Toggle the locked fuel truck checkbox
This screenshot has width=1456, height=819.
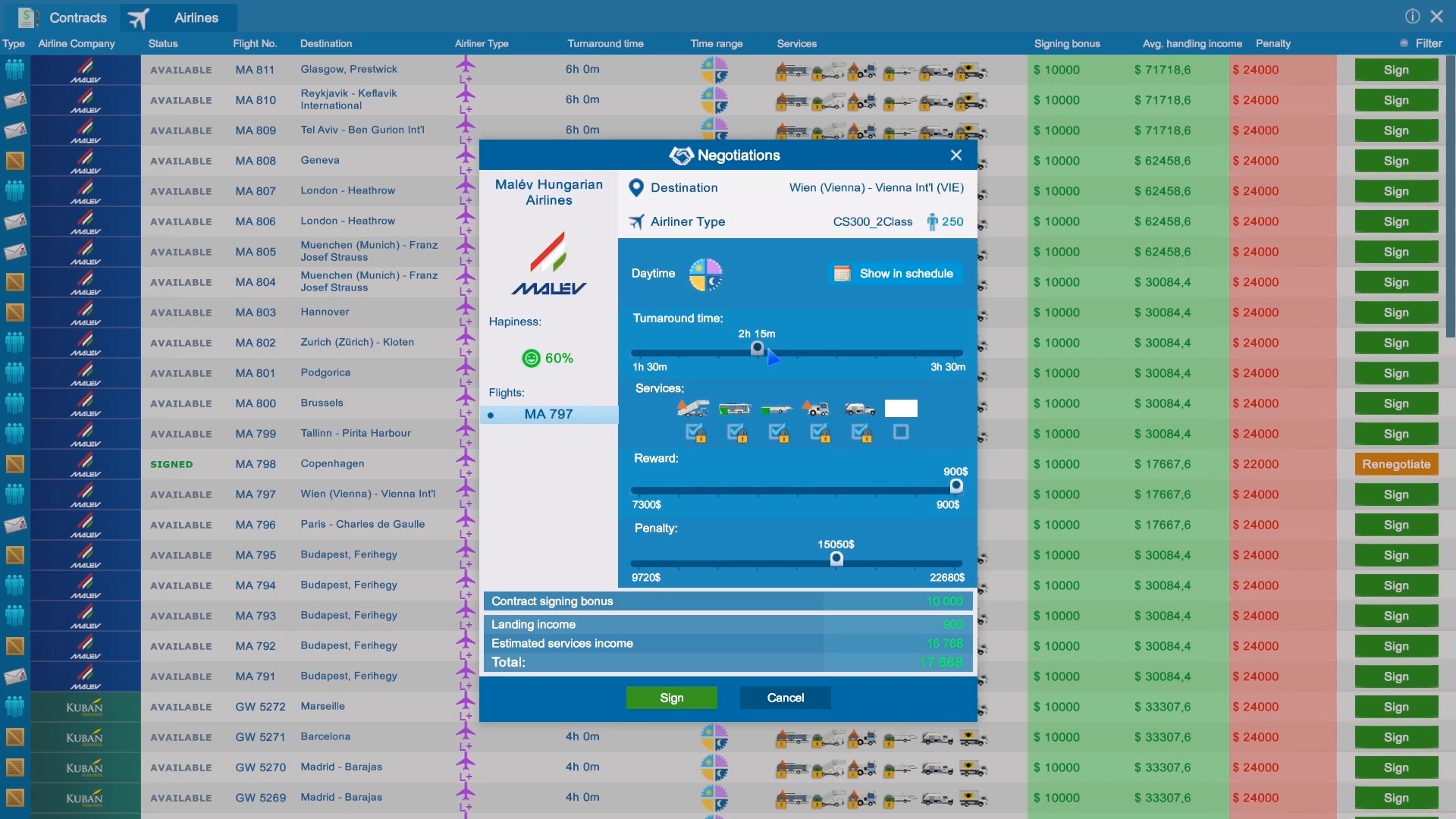coord(860,432)
